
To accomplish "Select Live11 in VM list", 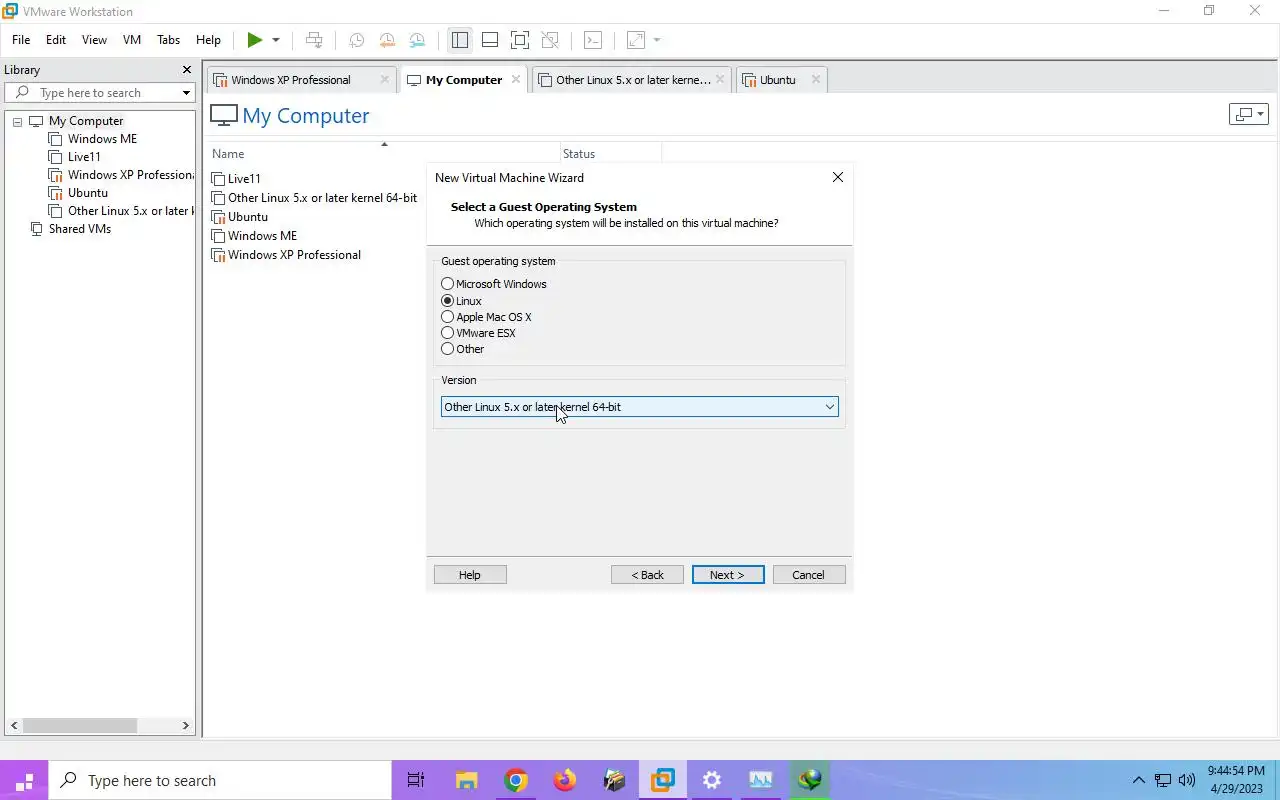I will [x=236, y=179].
